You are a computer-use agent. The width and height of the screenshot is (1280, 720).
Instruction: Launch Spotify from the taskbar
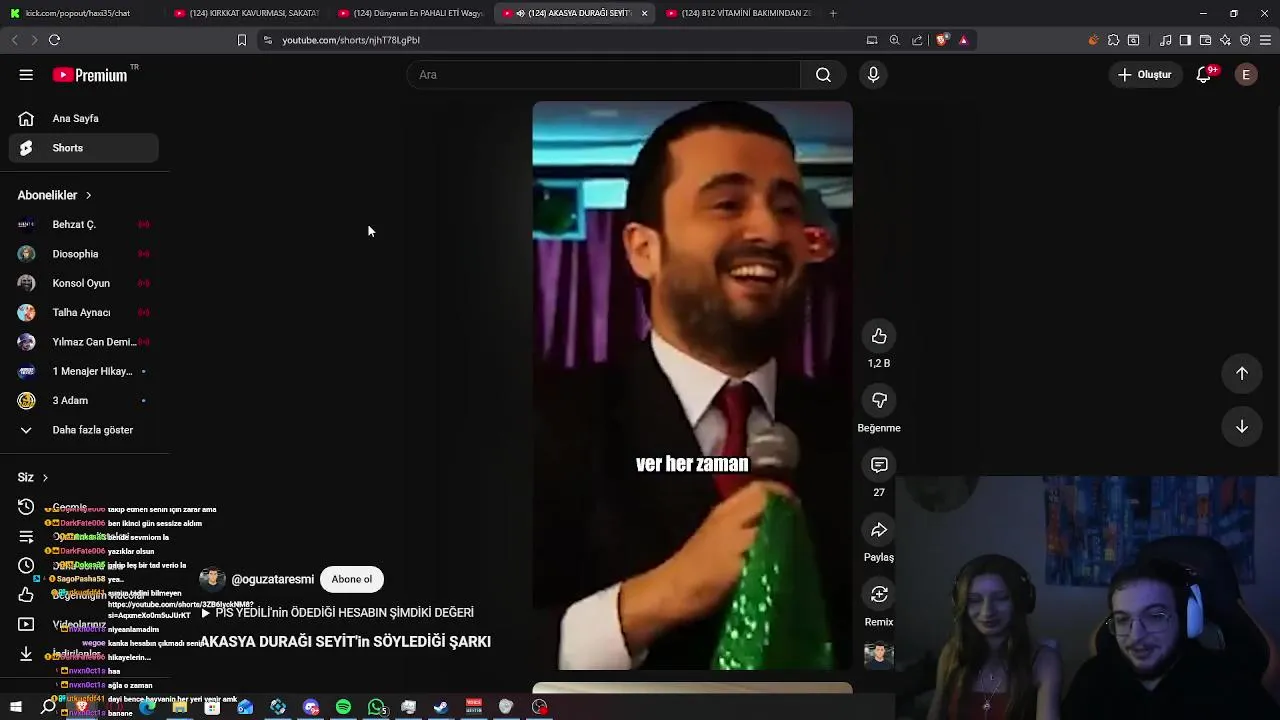point(343,707)
